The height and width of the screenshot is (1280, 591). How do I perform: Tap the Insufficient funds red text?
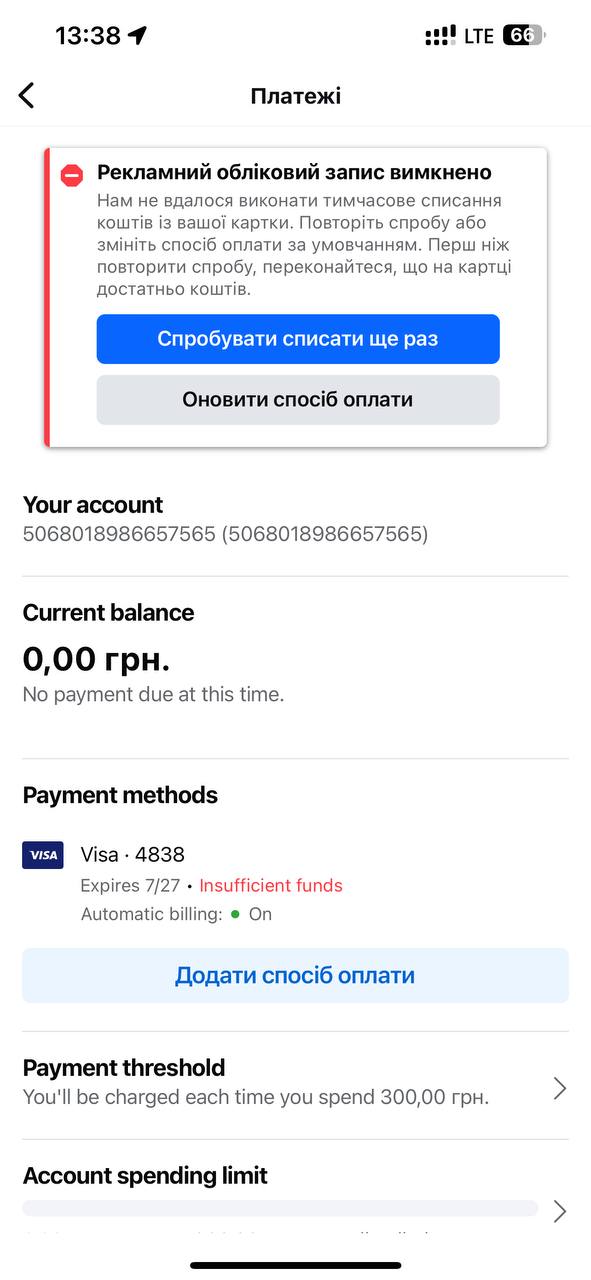click(x=271, y=885)
